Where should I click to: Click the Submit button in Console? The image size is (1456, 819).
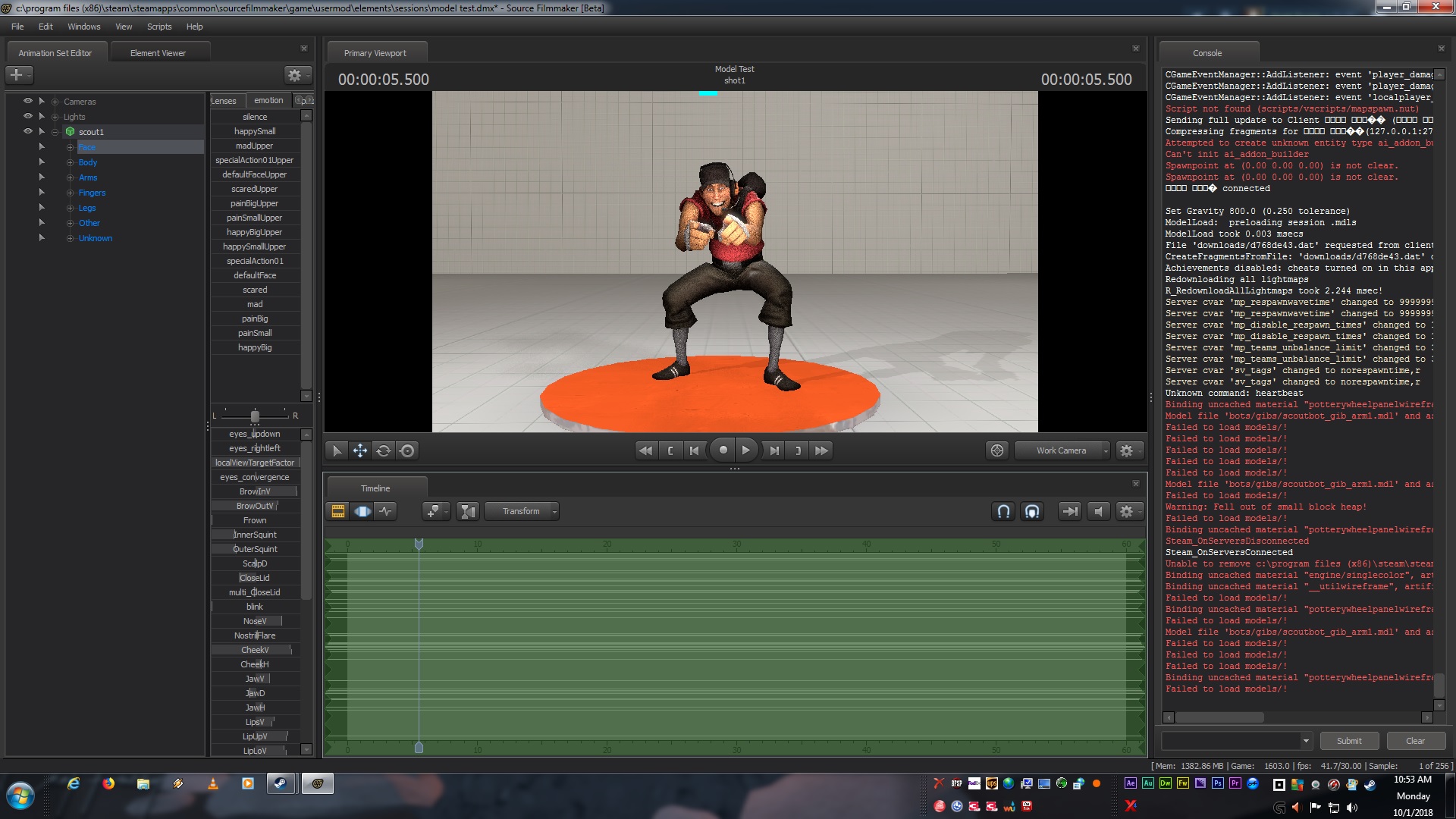tap(1348, 741)
